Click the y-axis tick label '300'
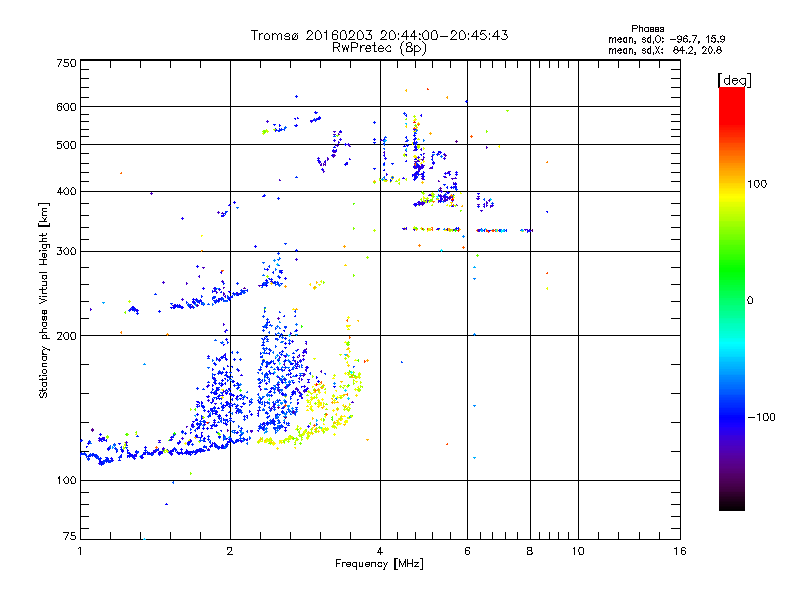Image resolution: width=800 pixels, height=600 pixels. [x=67, y=252]
